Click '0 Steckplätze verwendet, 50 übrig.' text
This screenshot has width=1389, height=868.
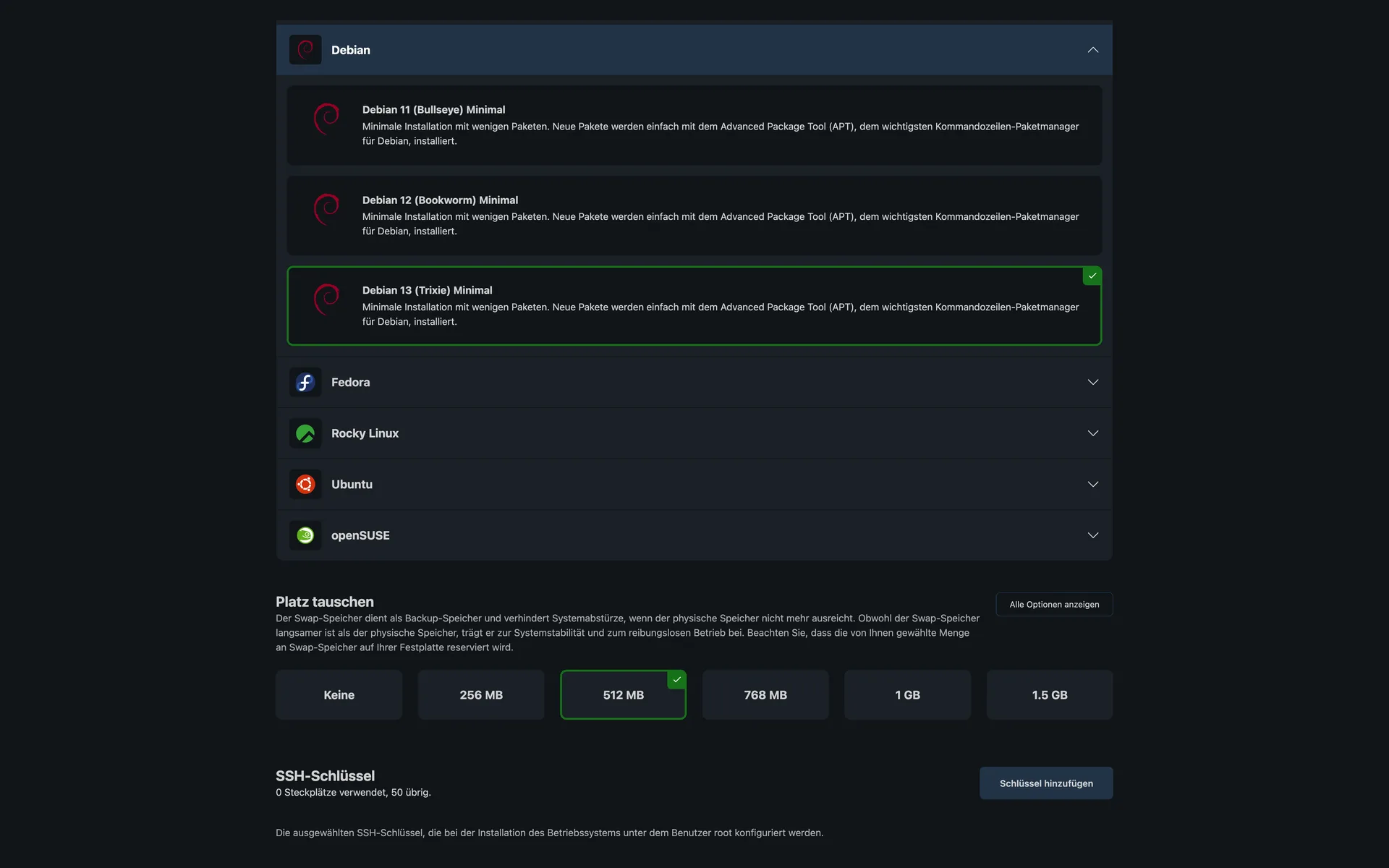(x=353, y=793)
